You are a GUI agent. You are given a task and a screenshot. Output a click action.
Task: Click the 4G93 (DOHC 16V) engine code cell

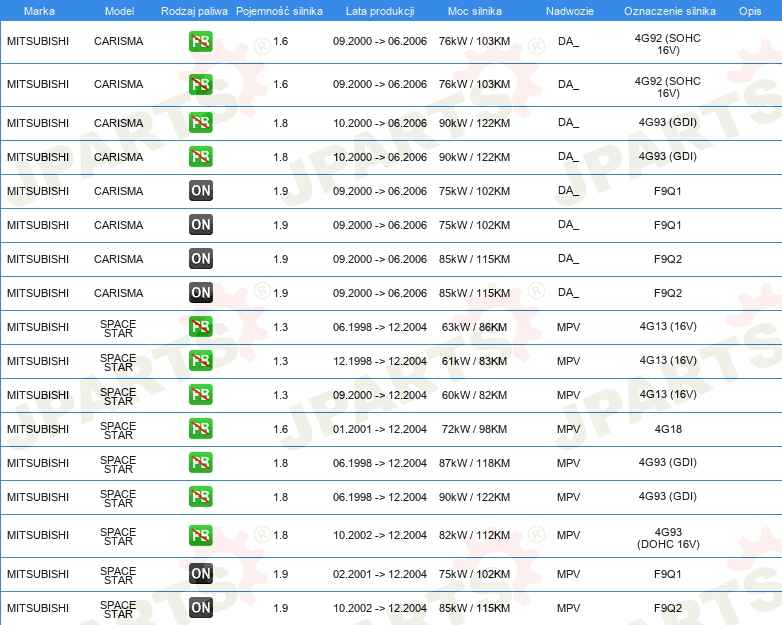668,538
